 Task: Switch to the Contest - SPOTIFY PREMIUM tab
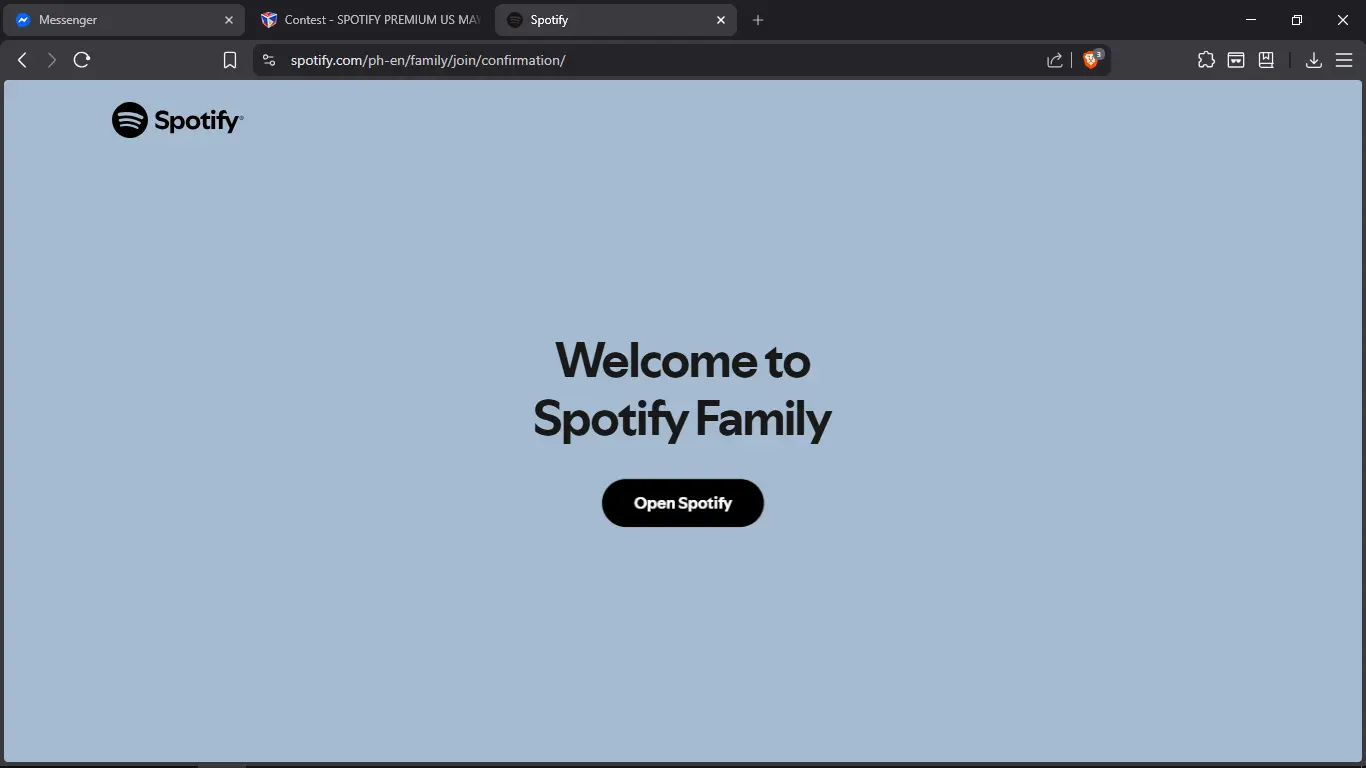click(x=368, y=20)
